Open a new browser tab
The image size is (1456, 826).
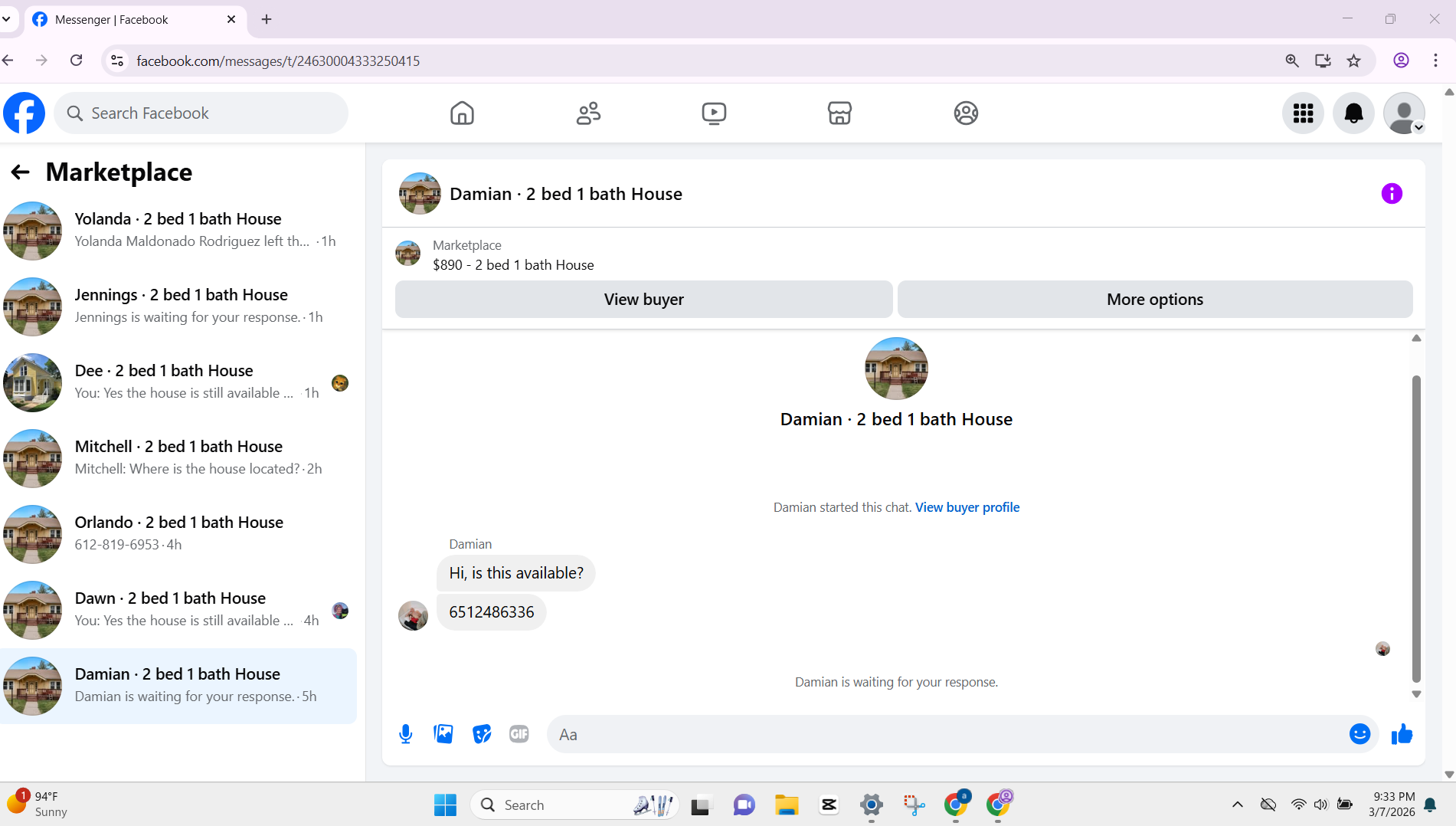click(x=267, y=19)
